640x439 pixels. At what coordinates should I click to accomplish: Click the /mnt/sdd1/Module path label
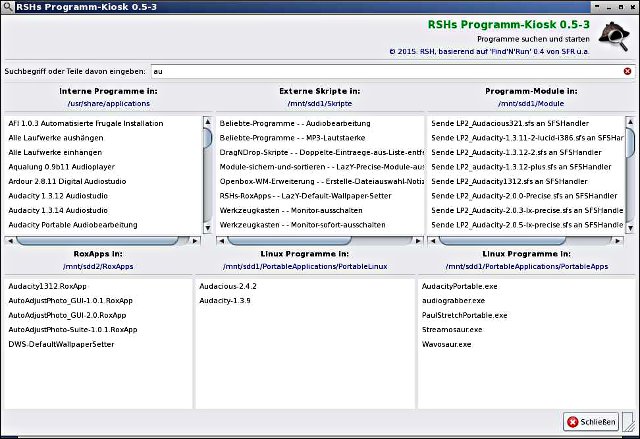(531, 104)
